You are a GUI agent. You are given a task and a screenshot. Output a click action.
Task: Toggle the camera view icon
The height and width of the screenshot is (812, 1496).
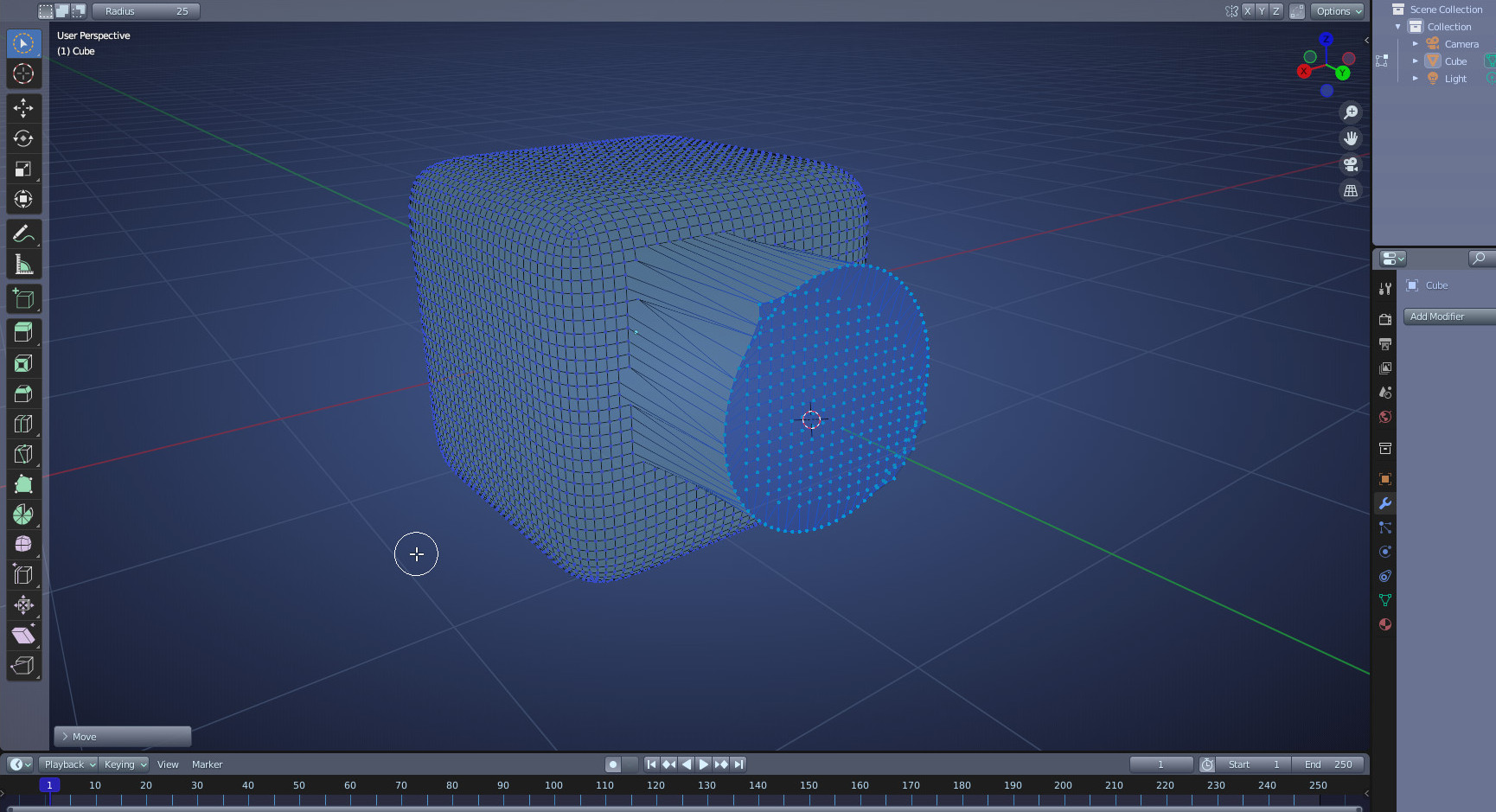[1351, 164]
